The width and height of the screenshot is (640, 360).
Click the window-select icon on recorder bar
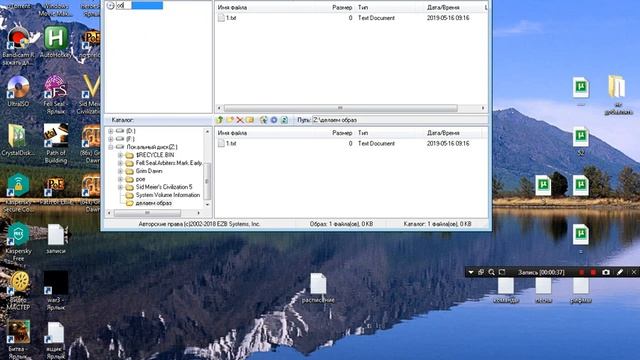(481, 272)
